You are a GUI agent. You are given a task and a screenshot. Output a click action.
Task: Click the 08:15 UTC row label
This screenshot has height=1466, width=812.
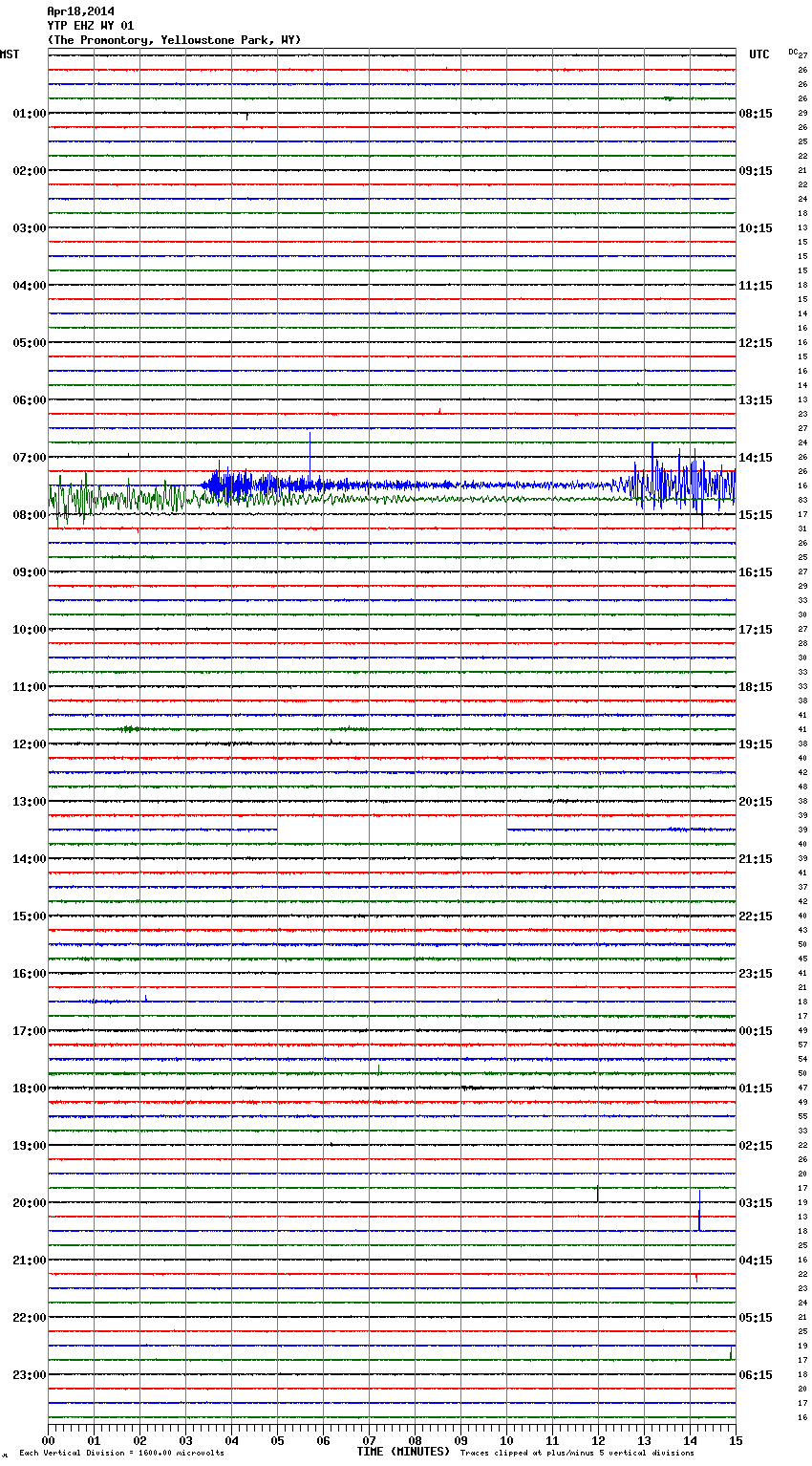(755, 114)
